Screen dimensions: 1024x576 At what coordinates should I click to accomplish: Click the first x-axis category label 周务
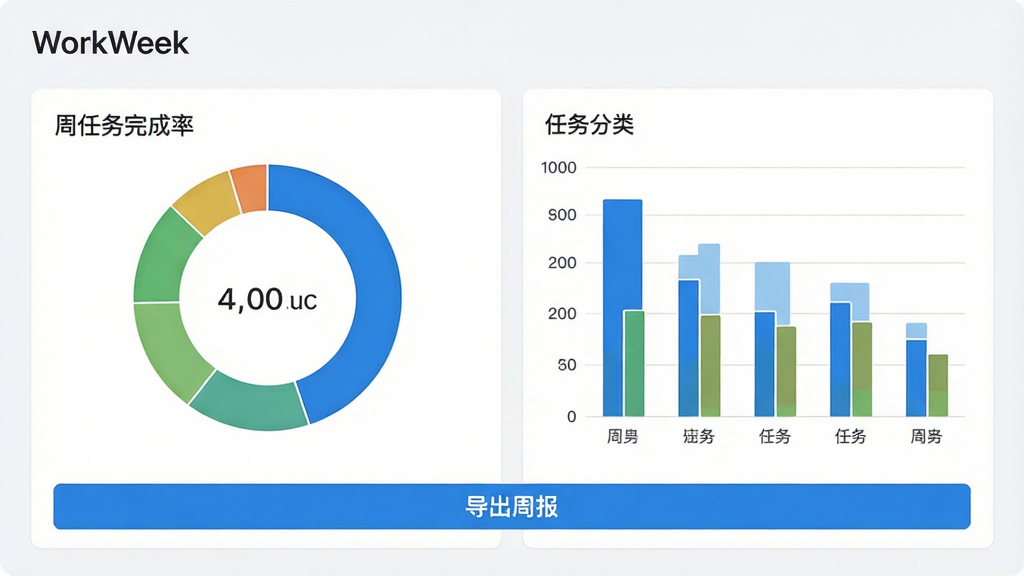[x=622, y=436]
